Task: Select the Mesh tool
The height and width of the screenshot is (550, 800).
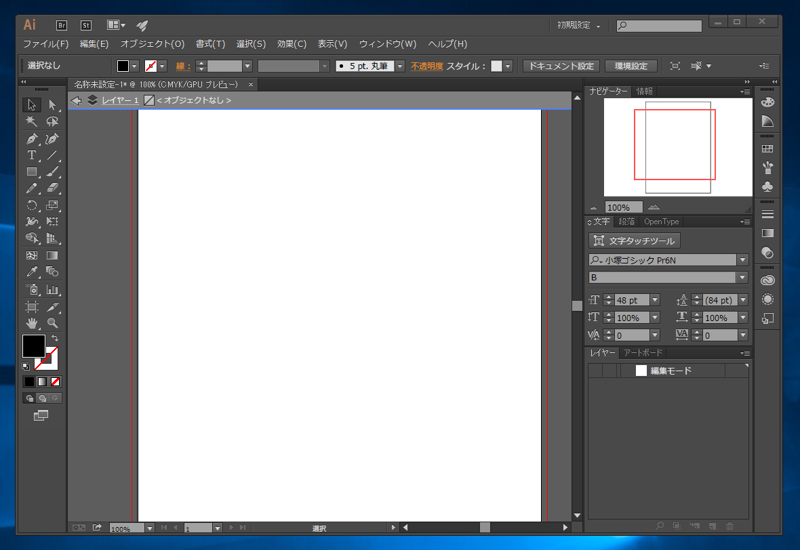Action: pyautogui.click(x=32, y=255)
